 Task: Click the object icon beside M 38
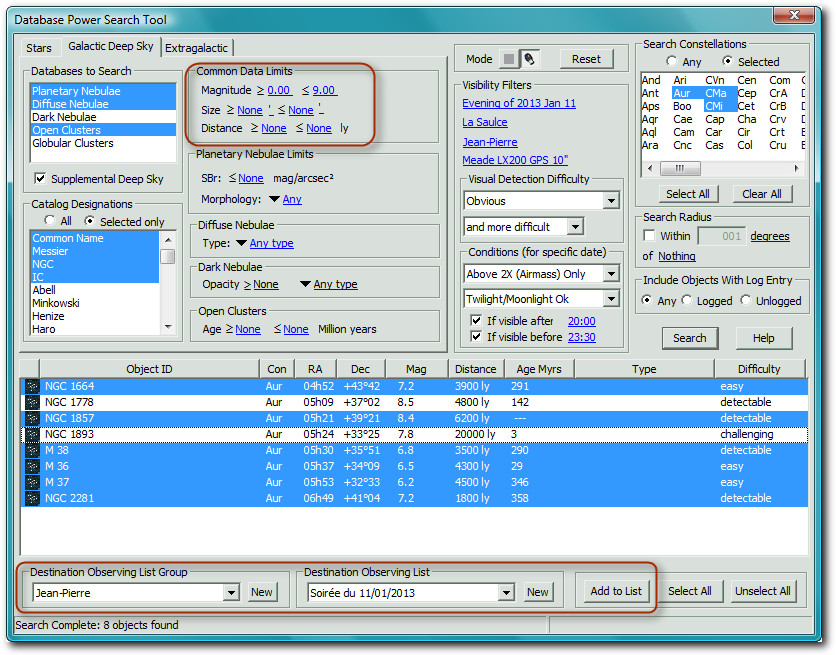click(x=32, y=450)
